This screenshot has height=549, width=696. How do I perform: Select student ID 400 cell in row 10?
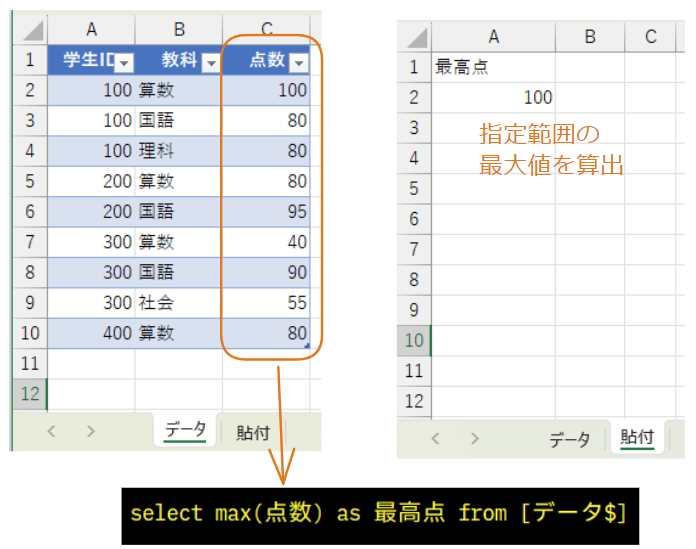91,333
